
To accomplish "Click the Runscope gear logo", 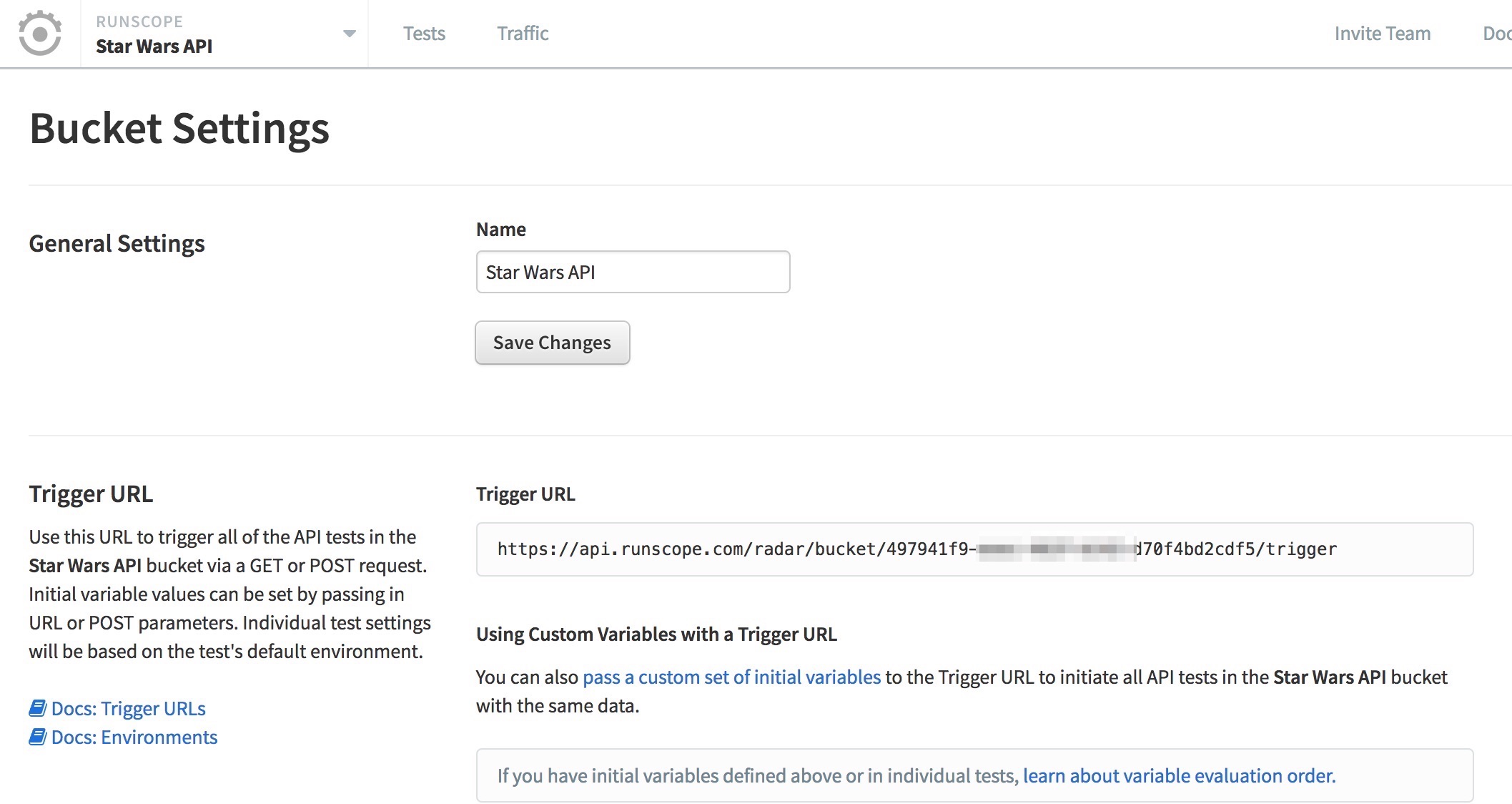I will [x=40, y=33].
